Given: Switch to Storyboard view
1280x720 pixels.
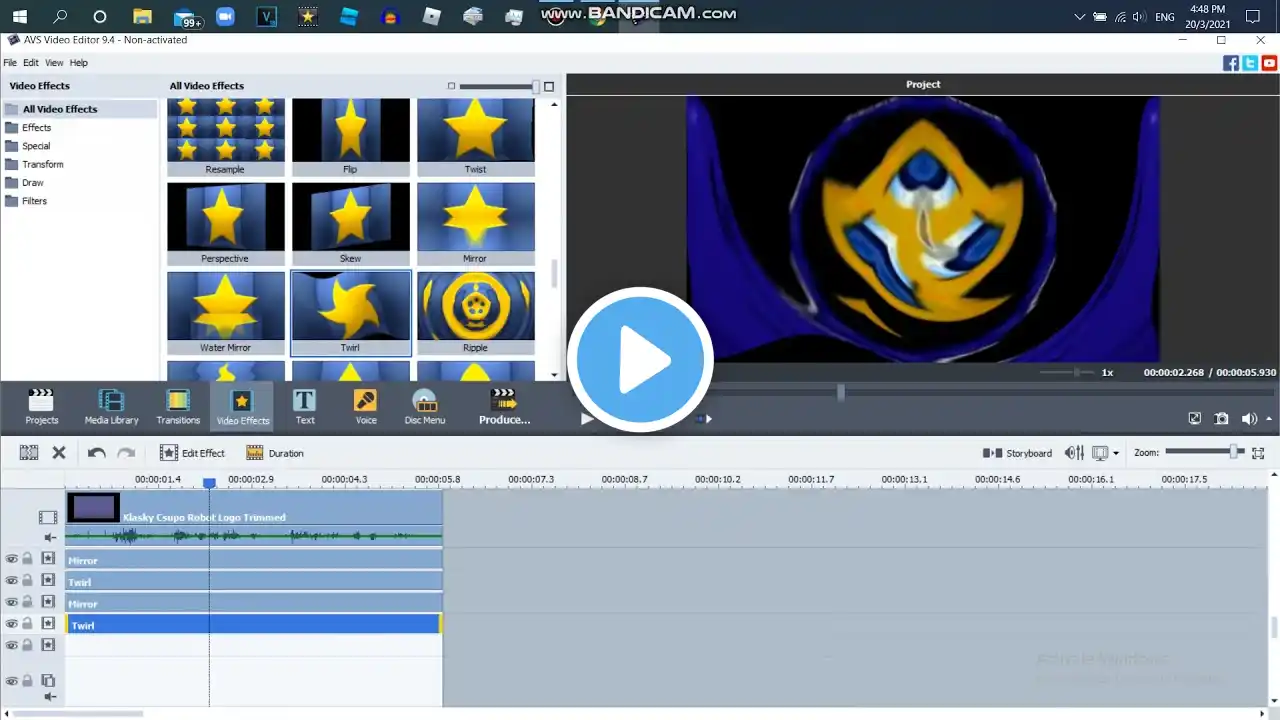Looking at the screenshot, I should 1018,453.
